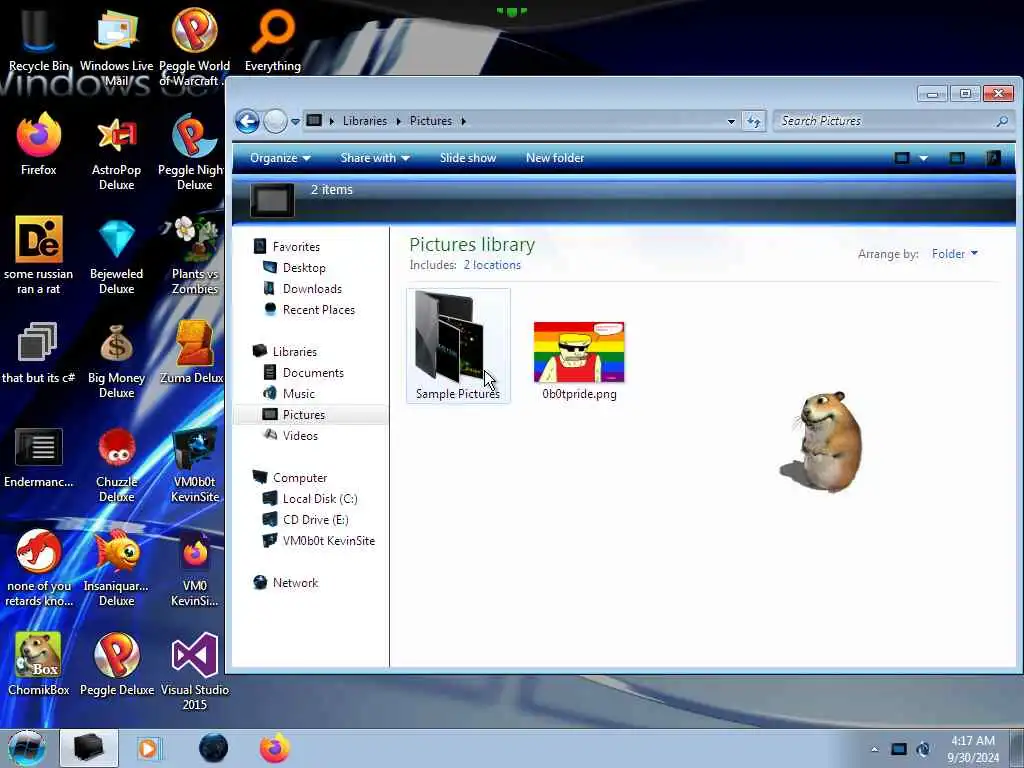Click the Windows Start orb
Screen dimensions: 1024x768
27,748
